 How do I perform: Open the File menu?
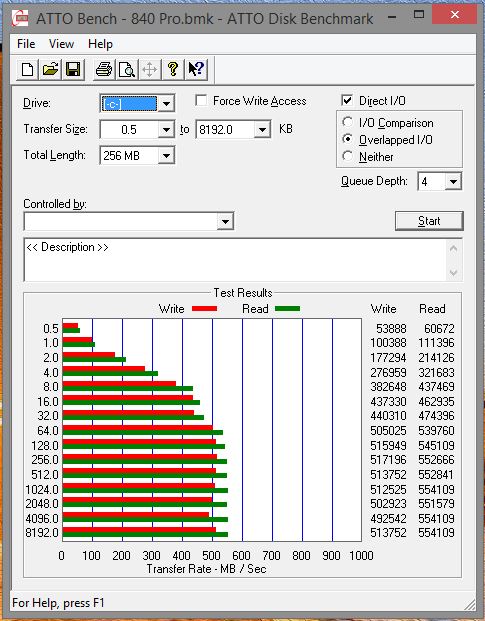(26, 44)
